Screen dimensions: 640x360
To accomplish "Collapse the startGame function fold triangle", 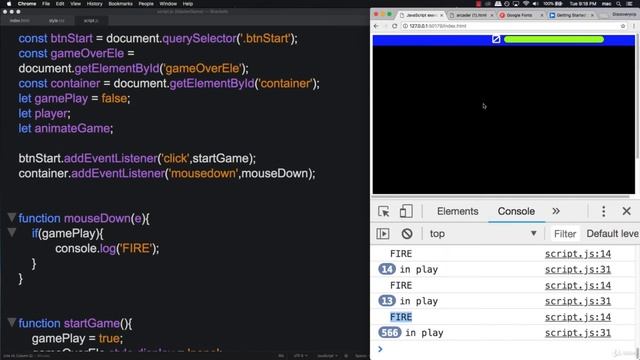I will point(12,322).
